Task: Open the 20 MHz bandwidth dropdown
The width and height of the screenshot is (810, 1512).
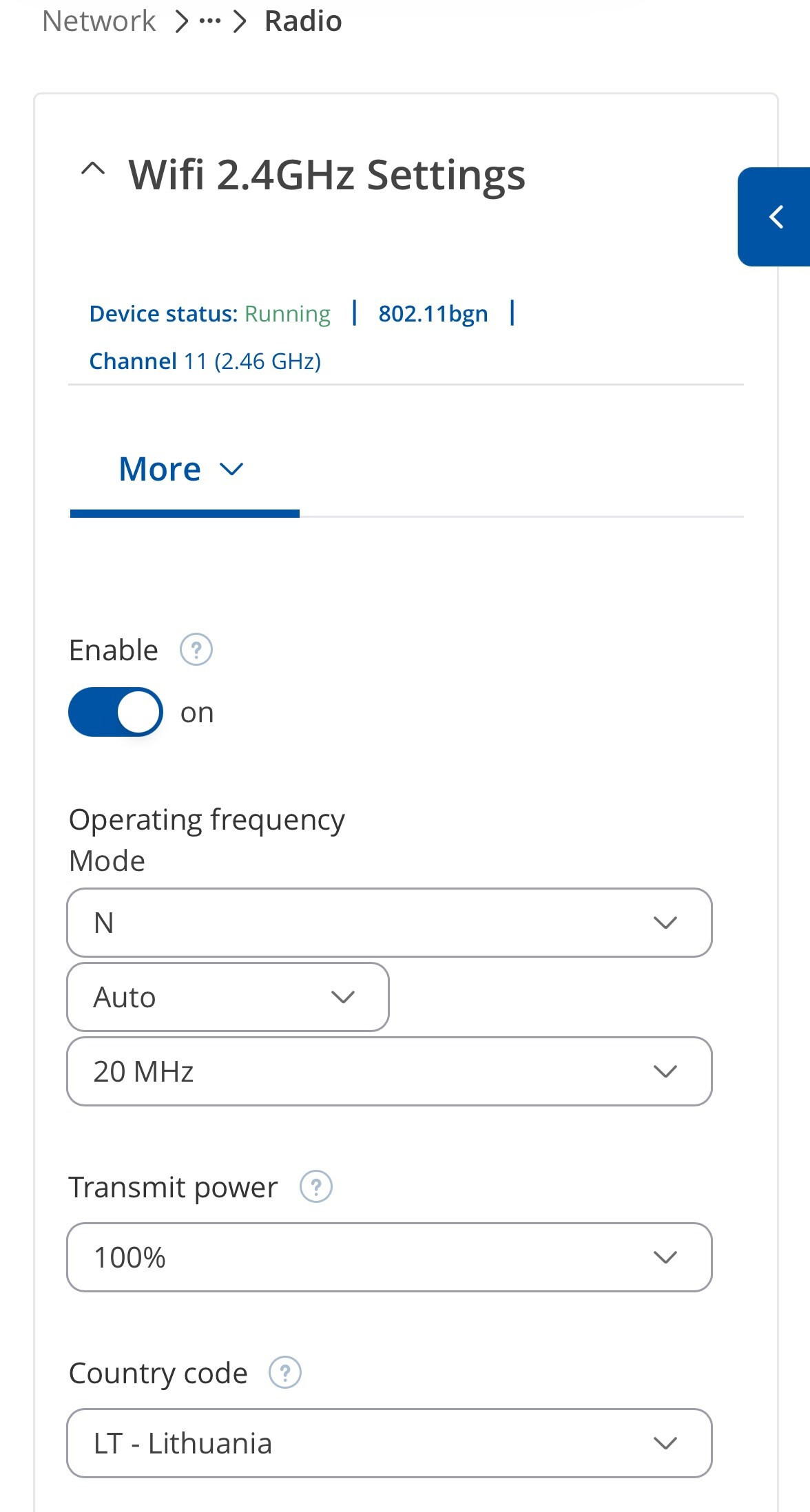Action: point(389,1071)
